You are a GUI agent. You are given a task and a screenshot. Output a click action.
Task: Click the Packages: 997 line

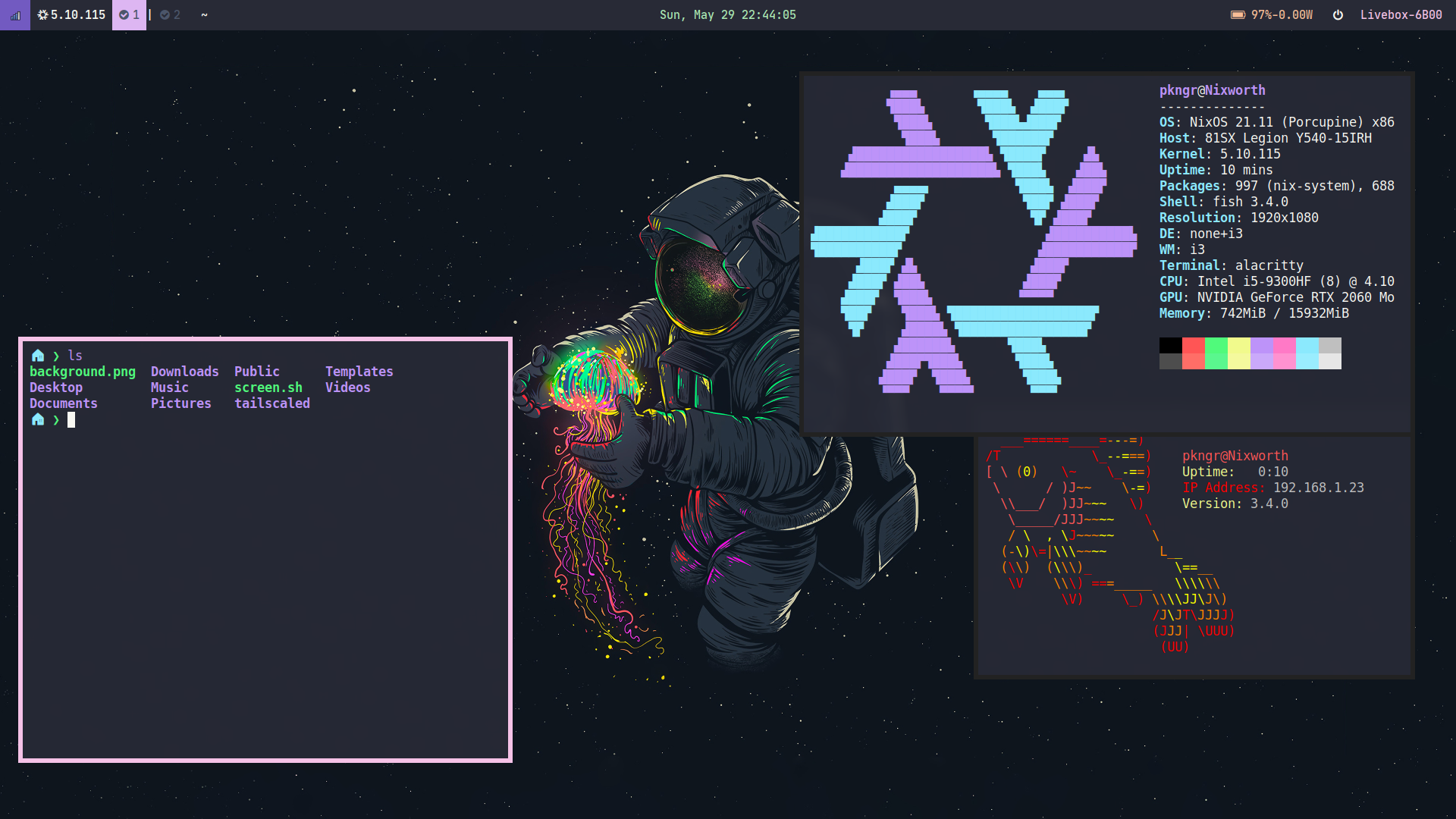pyautogui.click(x=1276, y=186)
